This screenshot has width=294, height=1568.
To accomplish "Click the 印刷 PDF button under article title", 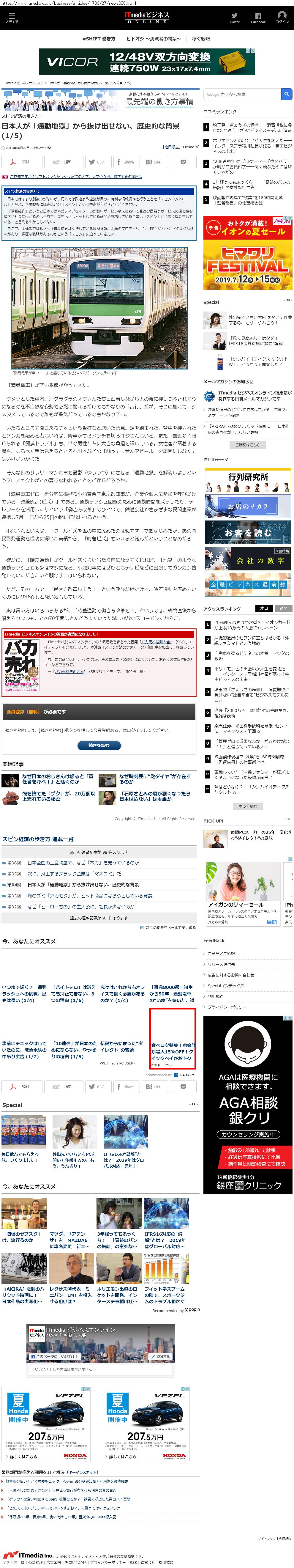I will 22,162.
